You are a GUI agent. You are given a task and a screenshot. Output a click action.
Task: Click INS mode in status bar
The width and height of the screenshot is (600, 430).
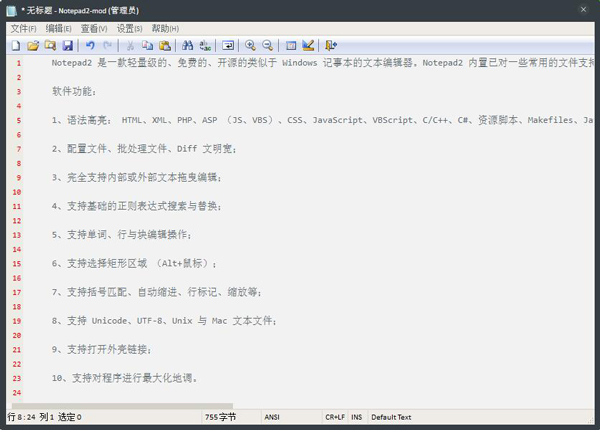357,417
